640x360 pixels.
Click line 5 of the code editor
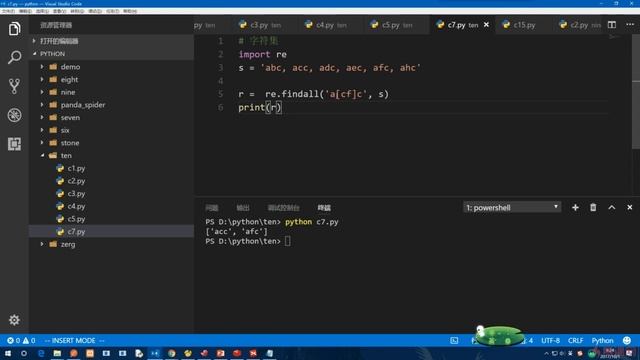tap(313, 94)
